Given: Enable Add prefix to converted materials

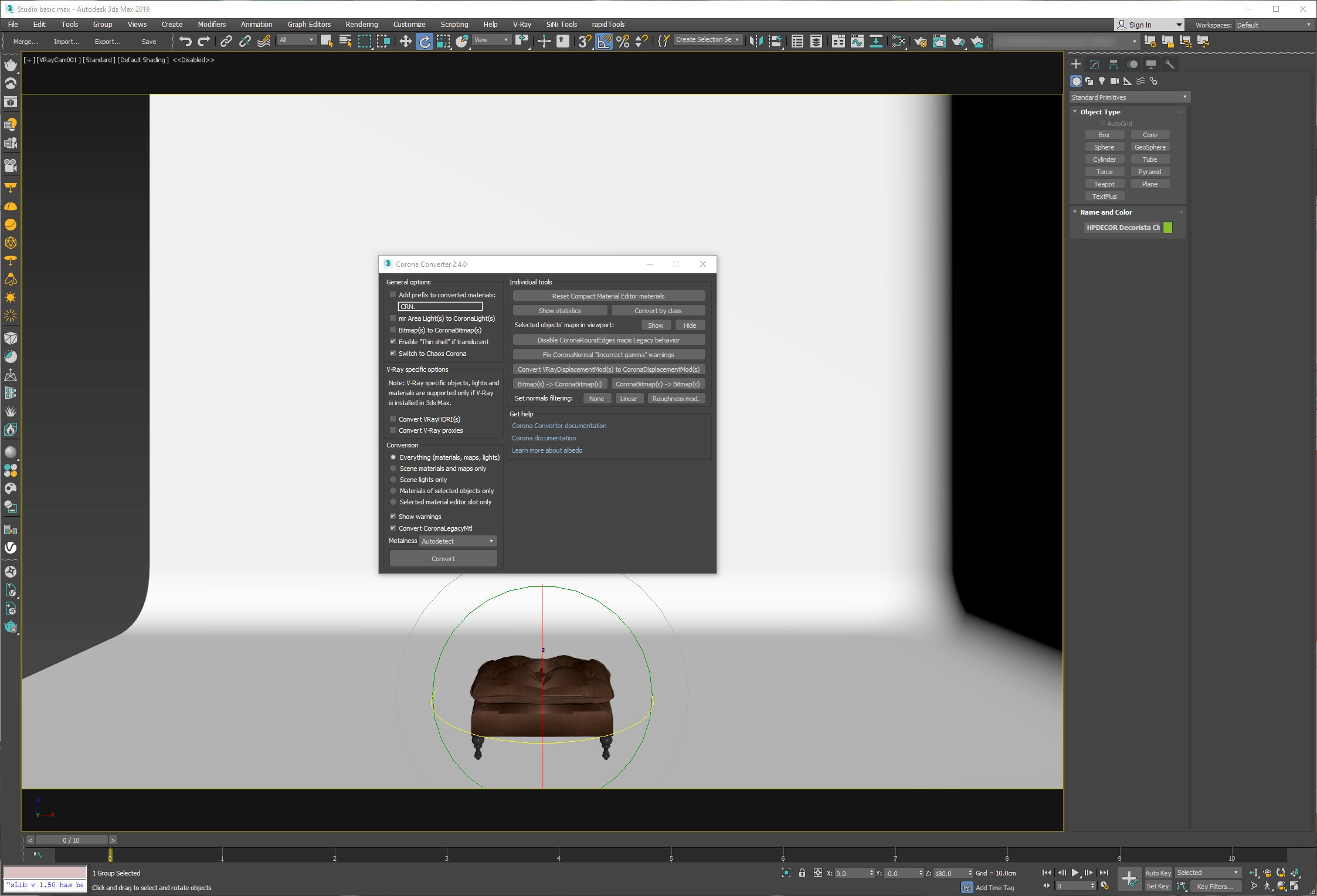Looking at the screenshot, I should pyautogui.click(x=393, y=295).
